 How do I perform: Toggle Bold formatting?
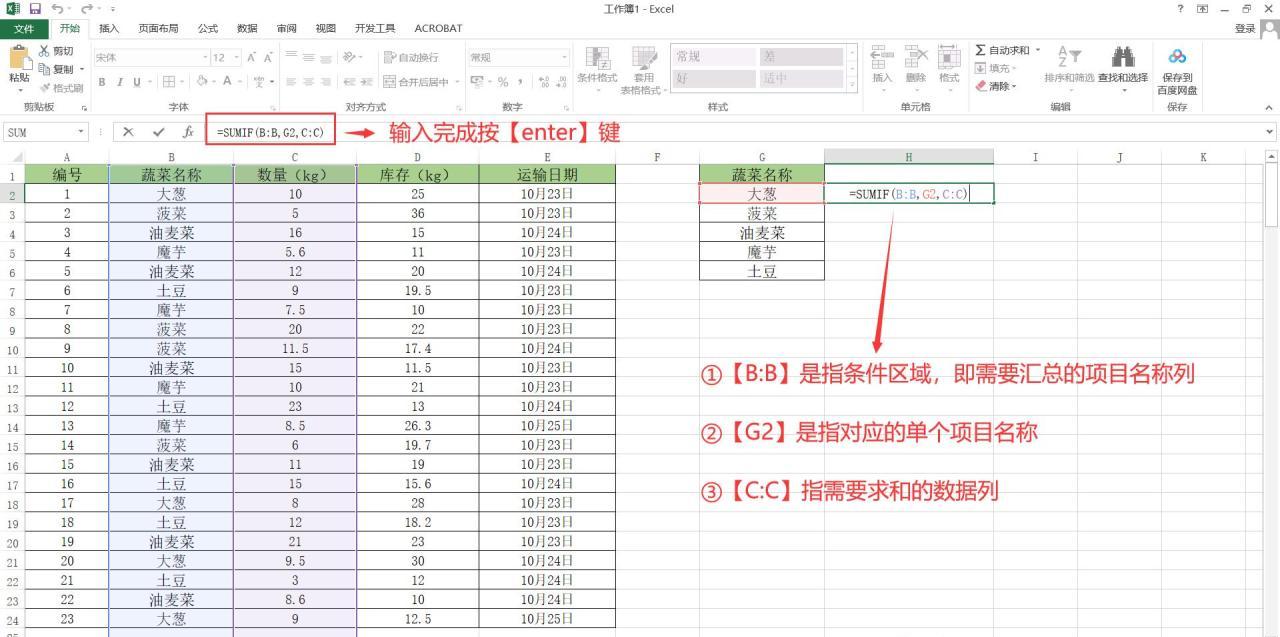pyautogui.click(x=101, y=82)
